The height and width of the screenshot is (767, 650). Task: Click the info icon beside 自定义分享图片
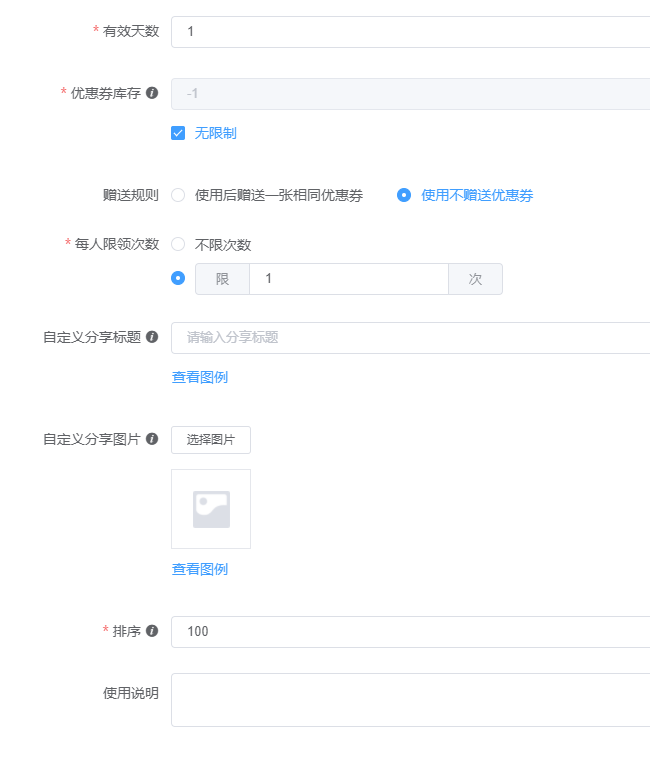point(152,439)
